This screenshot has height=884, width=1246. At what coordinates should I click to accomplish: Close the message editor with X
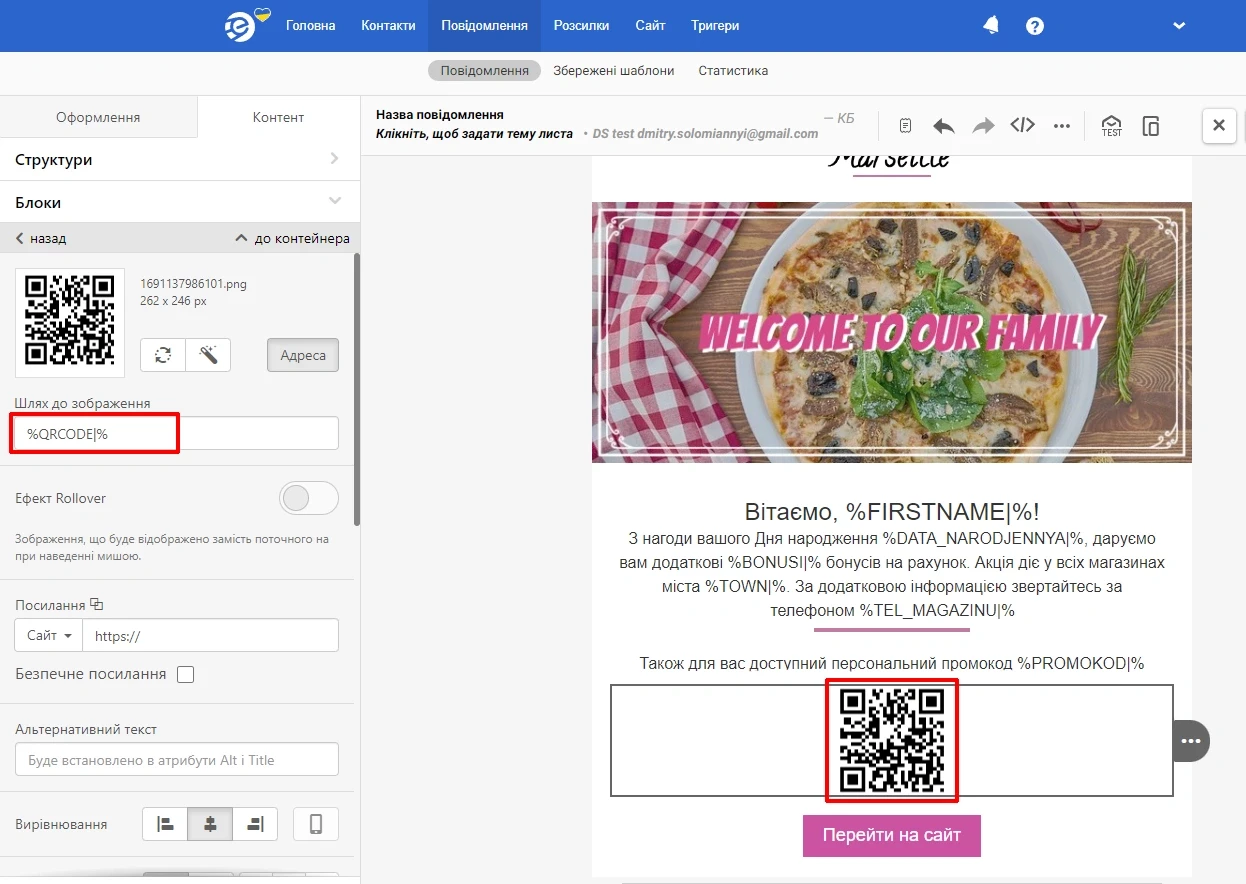coord(1219,125)
